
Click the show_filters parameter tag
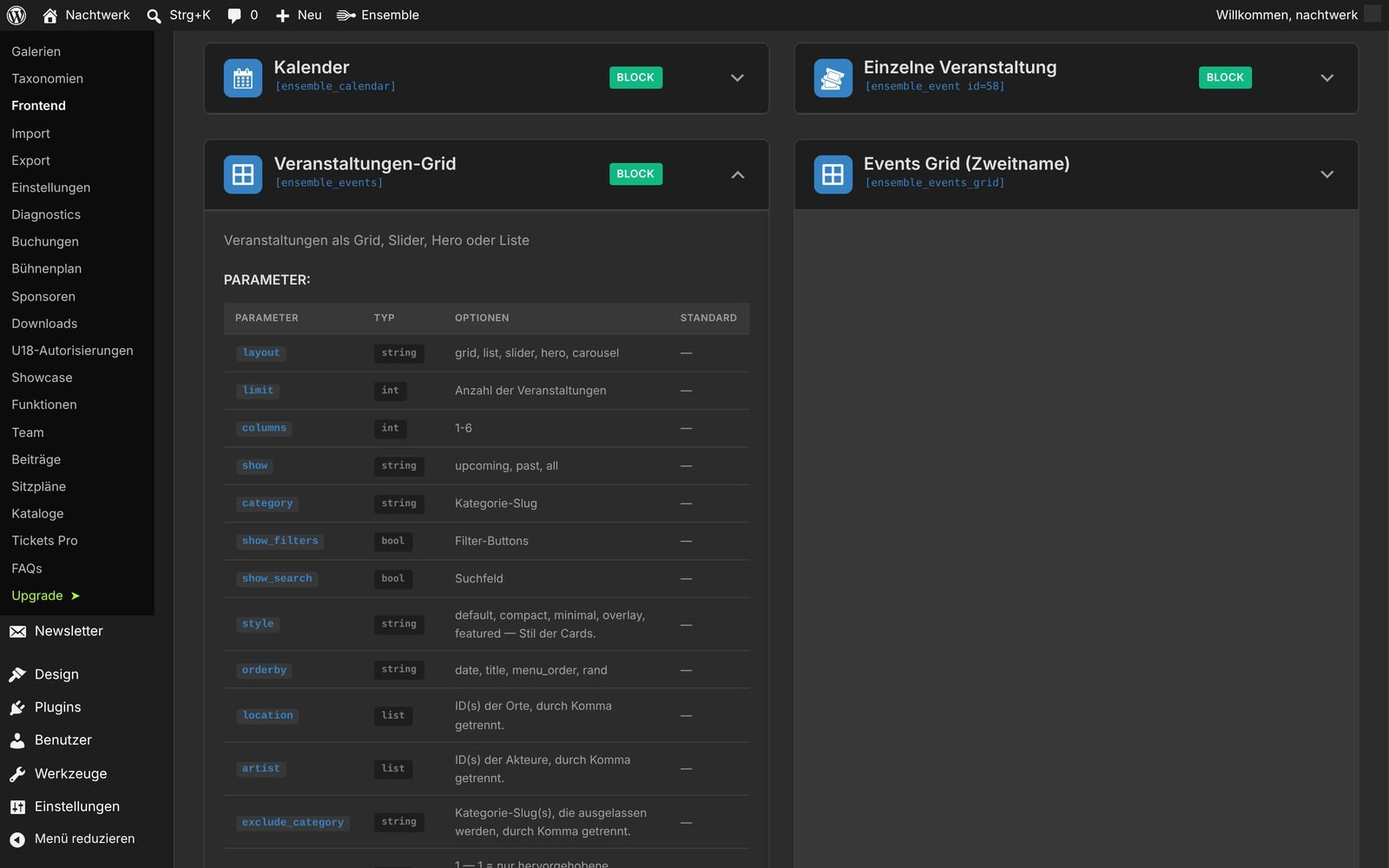[x=280, y=541]
